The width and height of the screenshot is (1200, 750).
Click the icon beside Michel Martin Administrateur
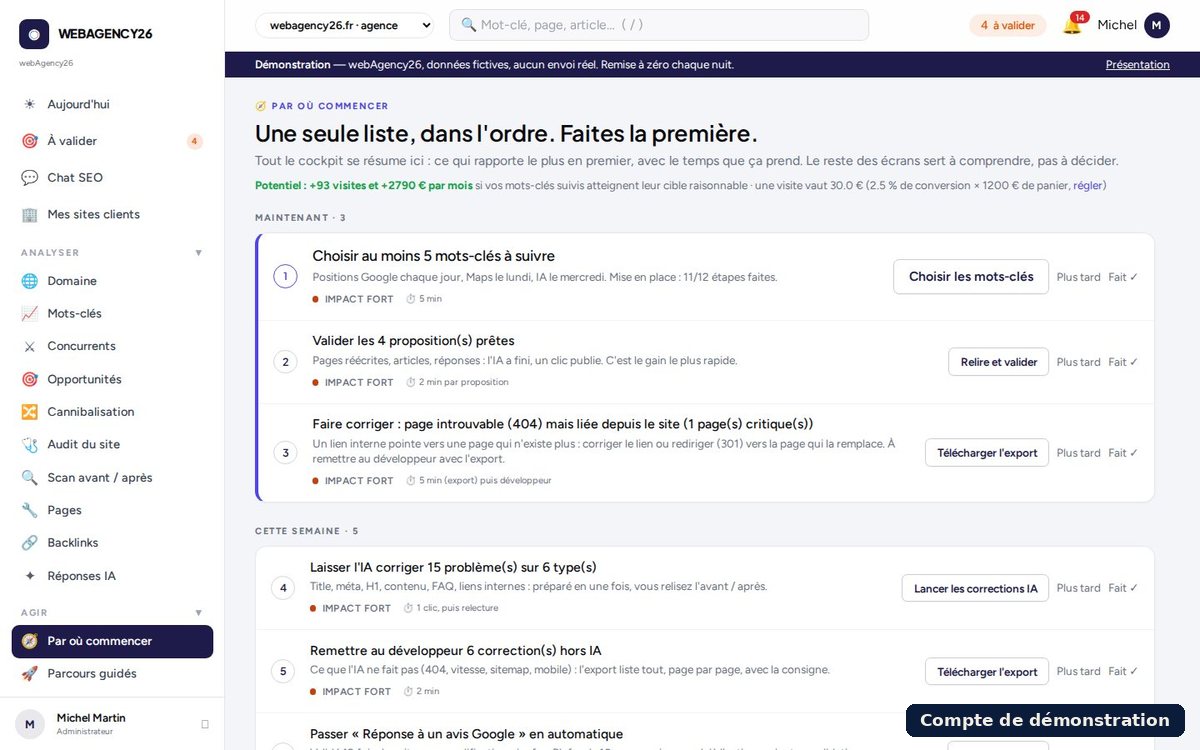click(205, 724)
